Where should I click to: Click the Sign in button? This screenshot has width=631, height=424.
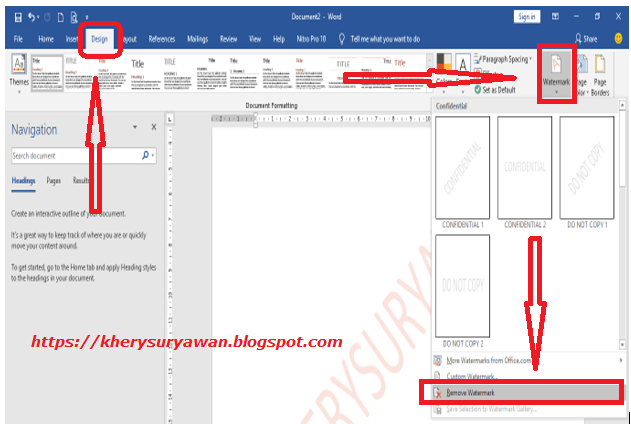pyautogui.click(x=527, y=16)
